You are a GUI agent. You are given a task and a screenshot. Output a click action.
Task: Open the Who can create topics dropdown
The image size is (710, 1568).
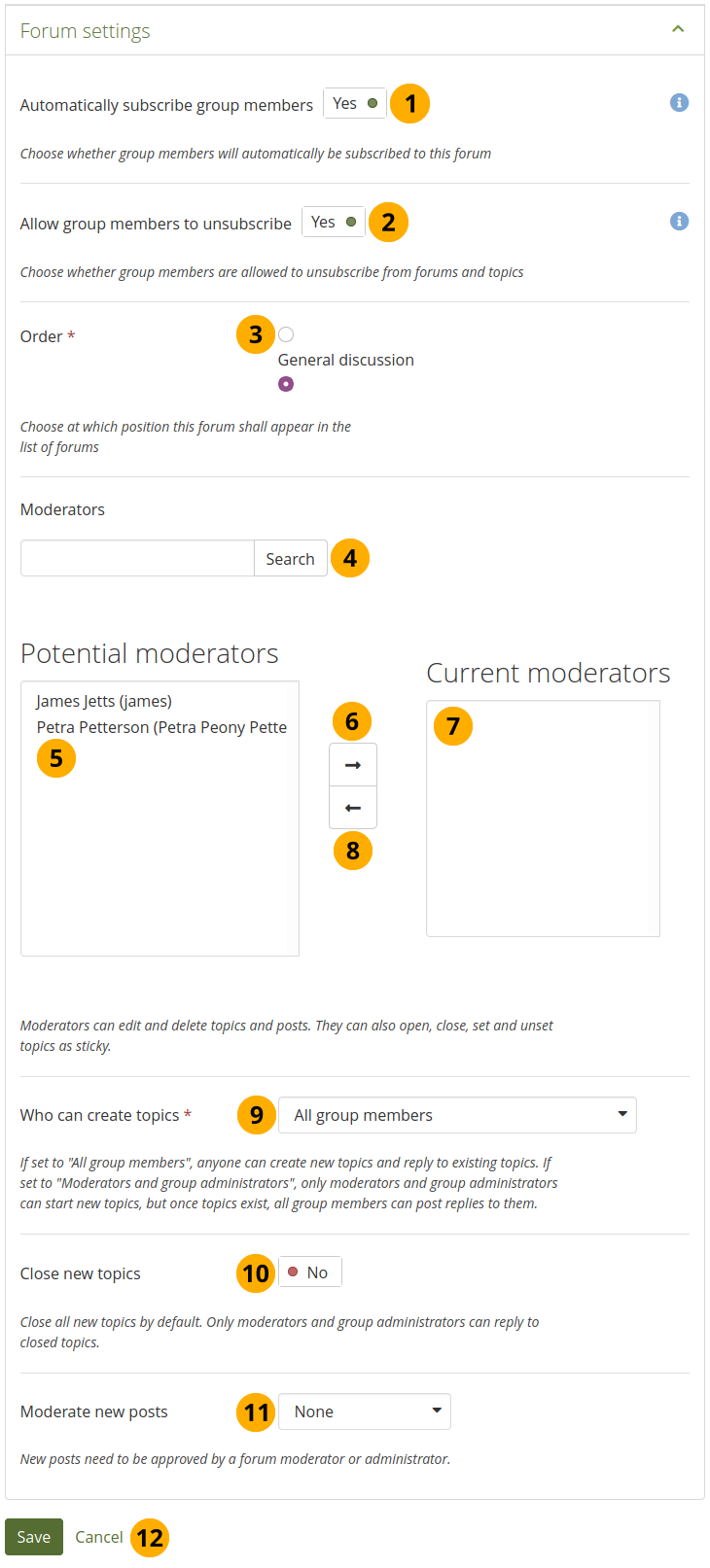tap(457, 1115)
